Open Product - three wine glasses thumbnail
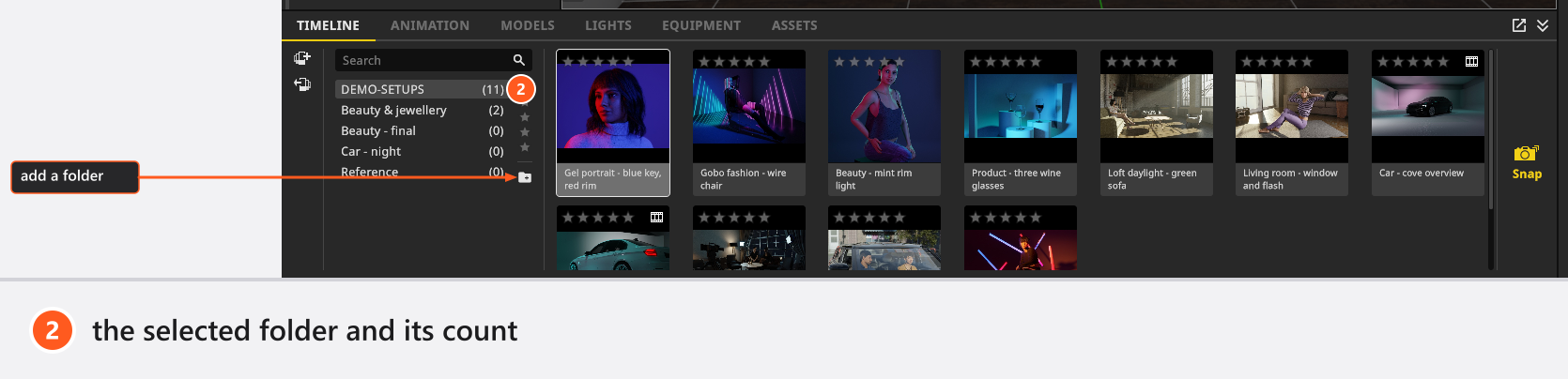The height and width of the screenshot is (379, 1568). pos(1021,123)
